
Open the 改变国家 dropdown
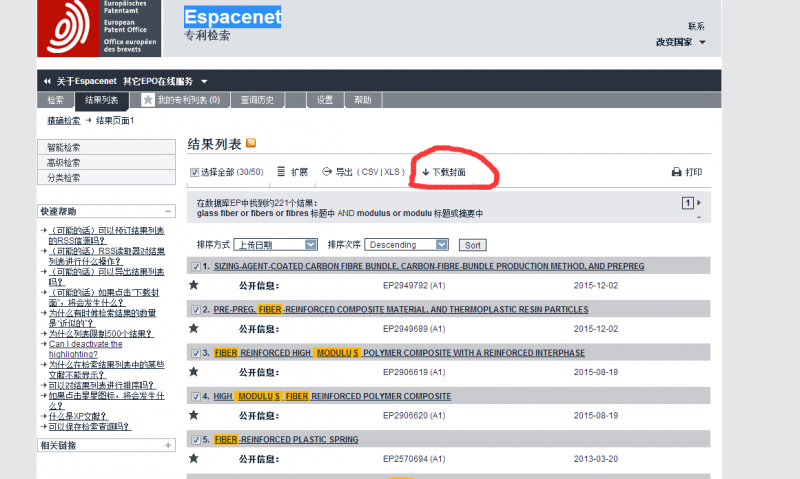pyautogui.click(x=681, y=42)
